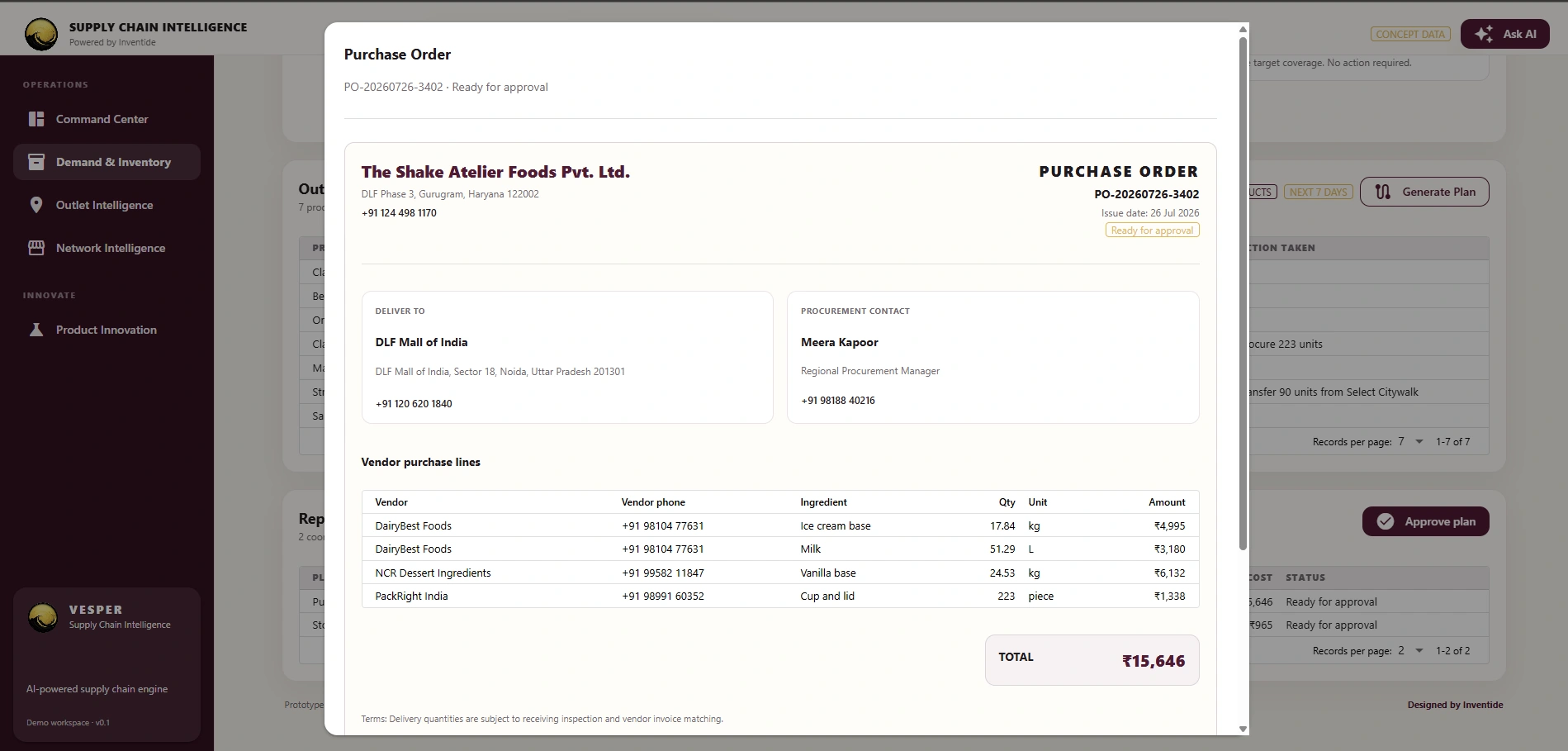
Task: Click the 1-7 of 7 pagination text
Action: (1452, 441)
